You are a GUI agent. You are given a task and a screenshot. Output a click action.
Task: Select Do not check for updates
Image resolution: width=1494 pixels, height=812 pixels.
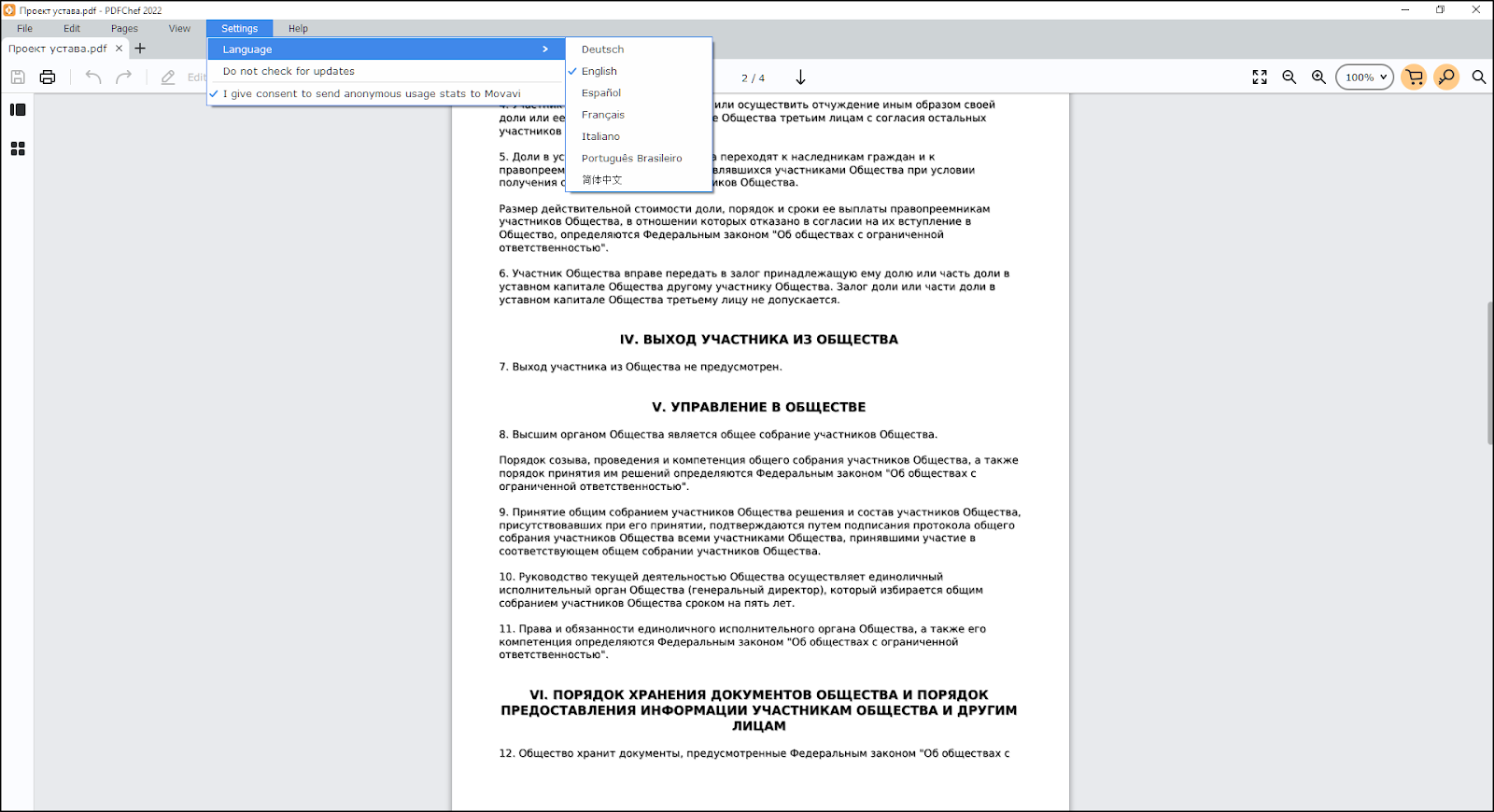(289, 71)
